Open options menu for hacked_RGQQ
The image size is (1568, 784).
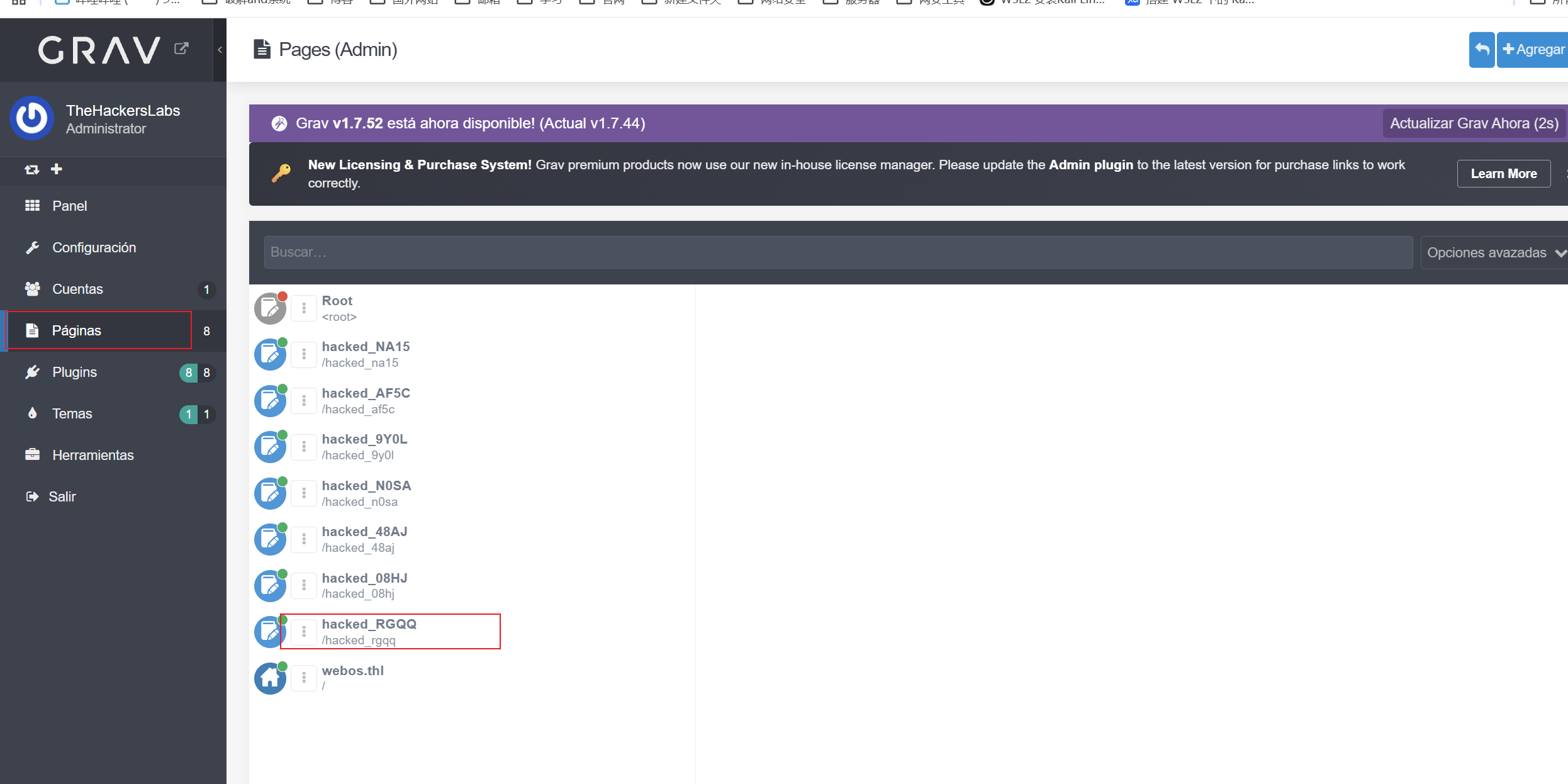coord(304,632)
